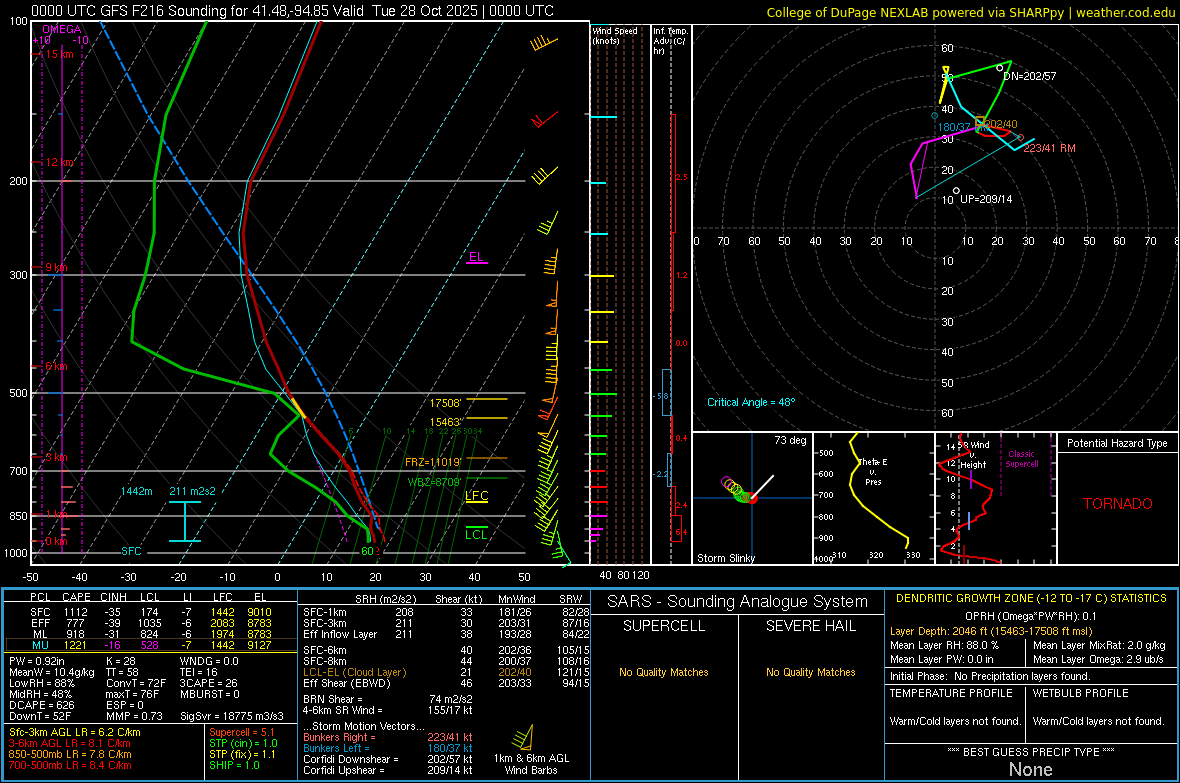Select the highlighted MU parcel row
1180x783 pixels.
pyautogui.click(x=151, y=645)
